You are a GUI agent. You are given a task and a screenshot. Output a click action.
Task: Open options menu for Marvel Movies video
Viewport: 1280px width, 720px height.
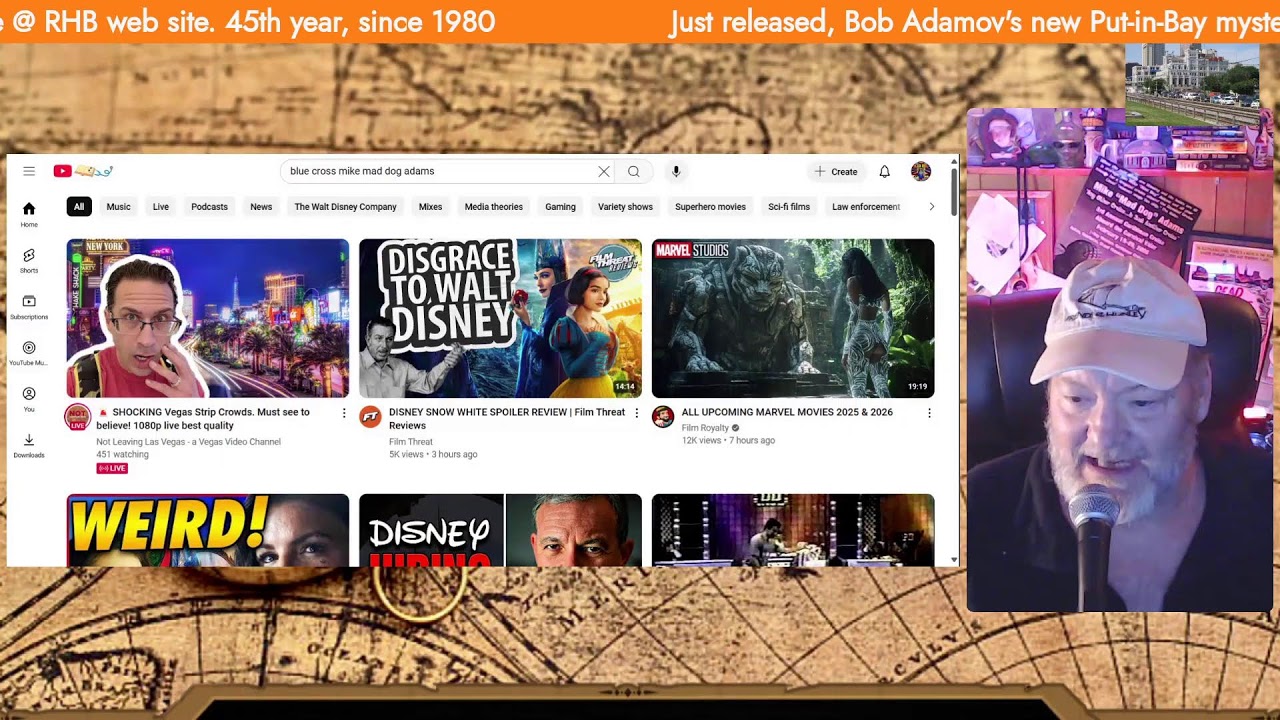click(x=929, y=413)
